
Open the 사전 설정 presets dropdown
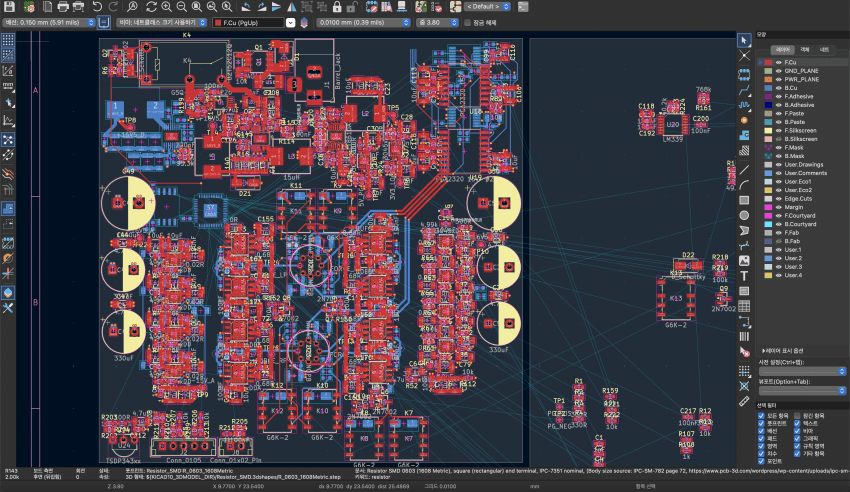click(x=802, y=371)
